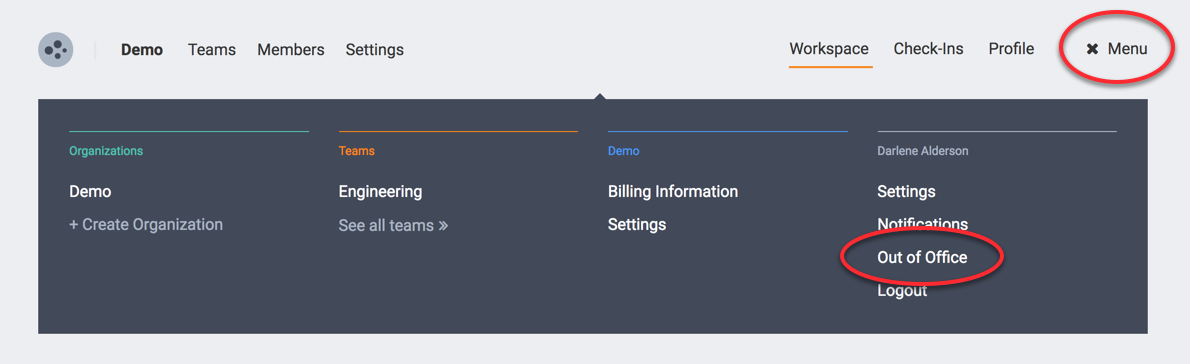Go to Teams in the top navigation
Image resolution: width=1190 pixels, height=364 pixels.
212,49
